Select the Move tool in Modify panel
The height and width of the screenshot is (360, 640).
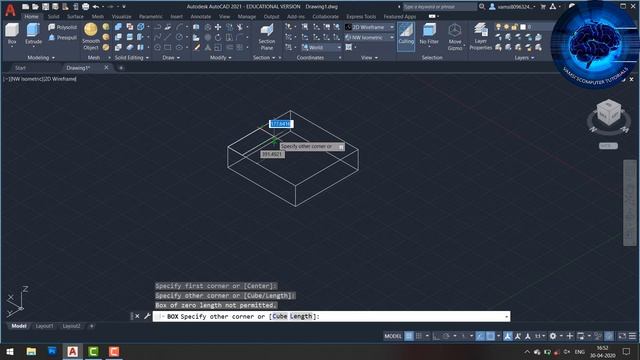pos(218,27)
